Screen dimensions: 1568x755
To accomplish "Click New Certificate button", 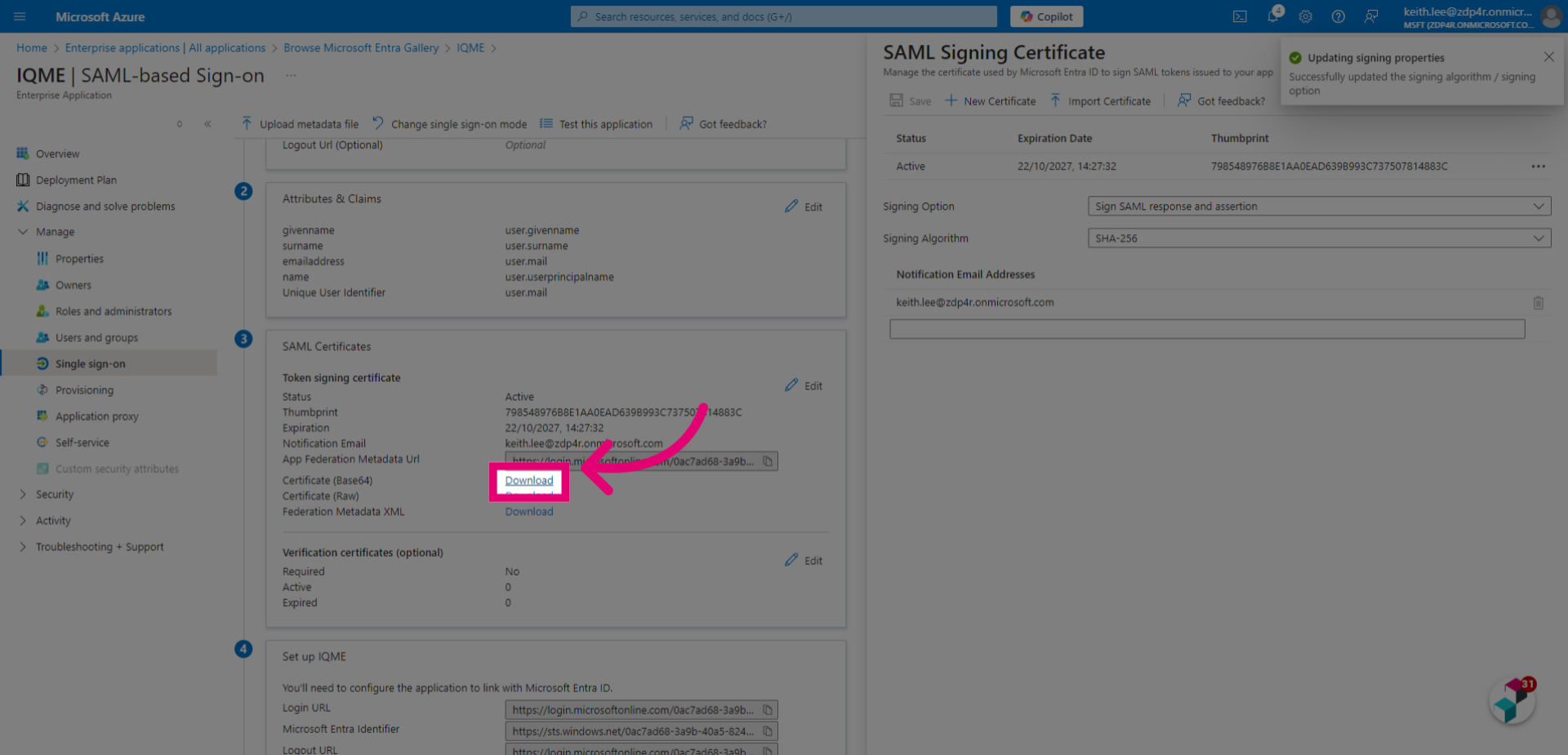I will (990, 101).
